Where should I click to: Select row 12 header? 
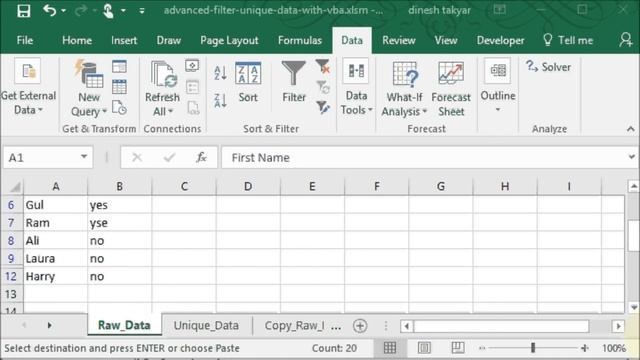(11, 276)
